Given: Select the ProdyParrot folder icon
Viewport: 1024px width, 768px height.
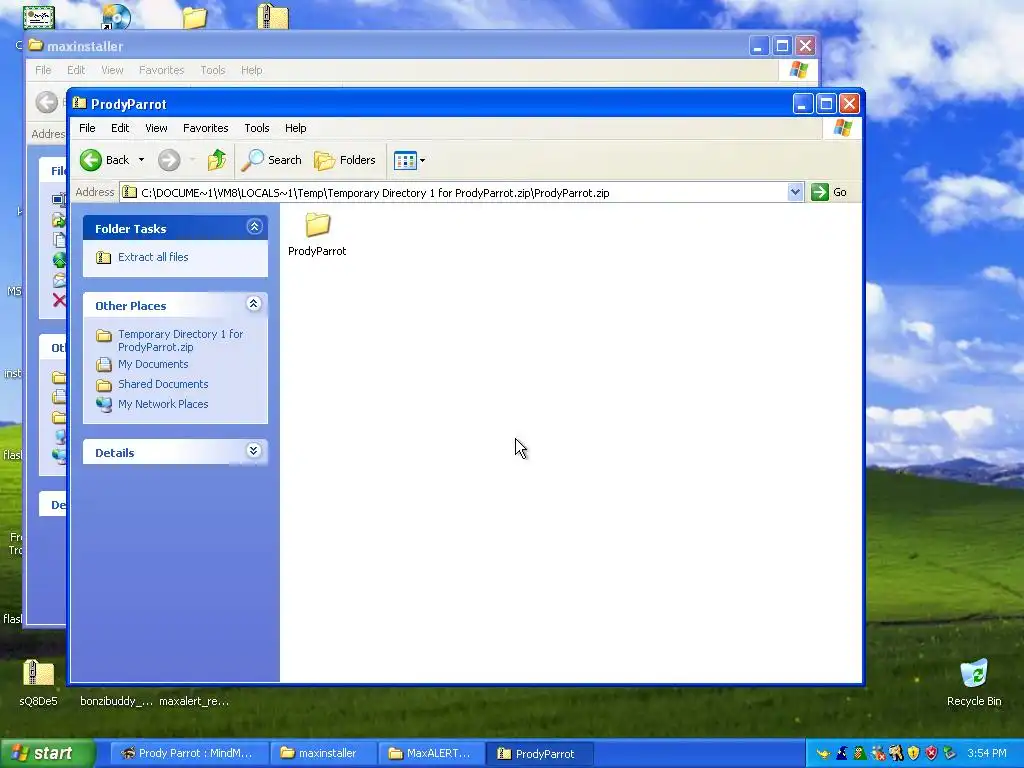Looking at the screenshot, I should click(317, 225).
